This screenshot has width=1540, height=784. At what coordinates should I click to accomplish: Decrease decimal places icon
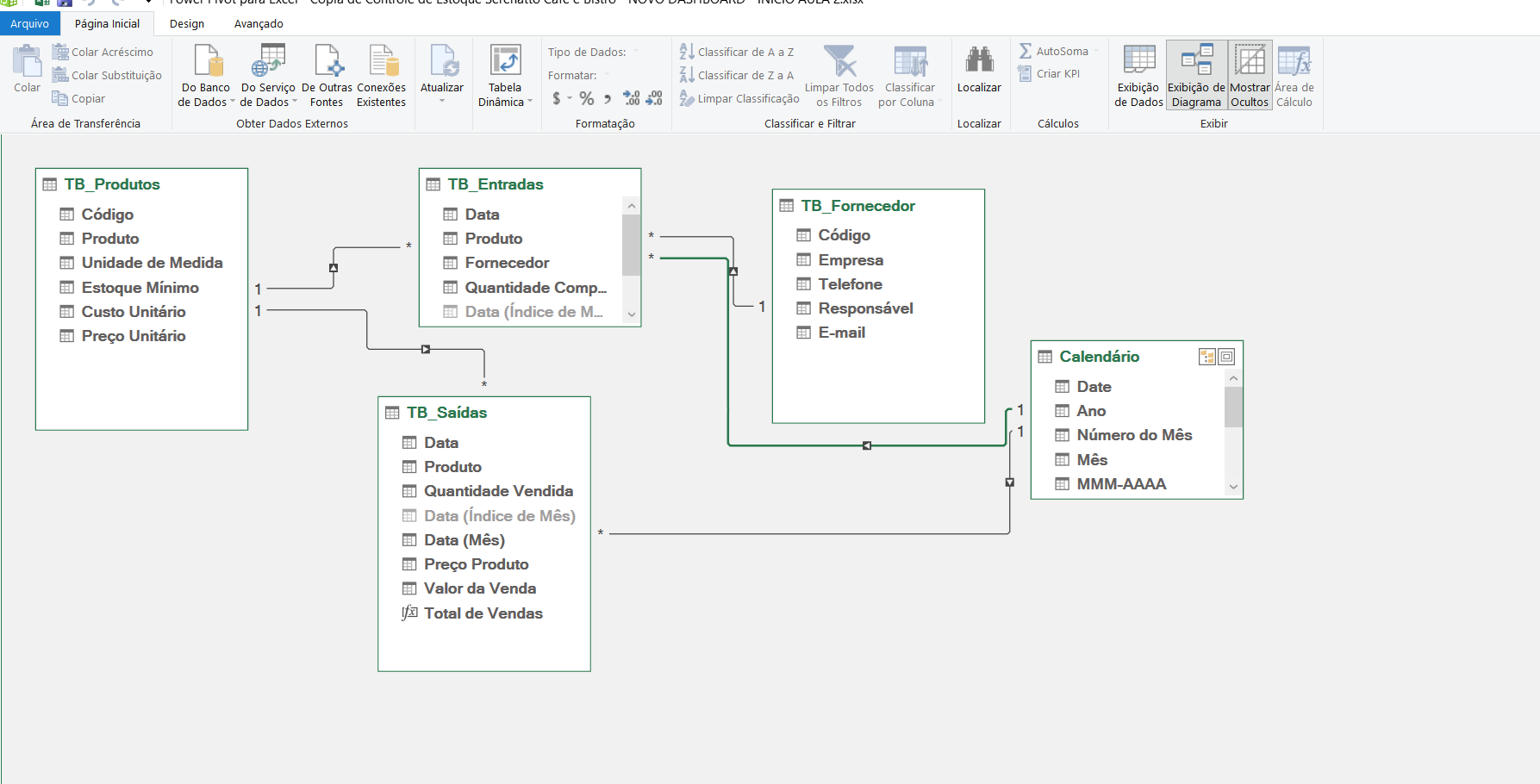[x=654, y=98]
